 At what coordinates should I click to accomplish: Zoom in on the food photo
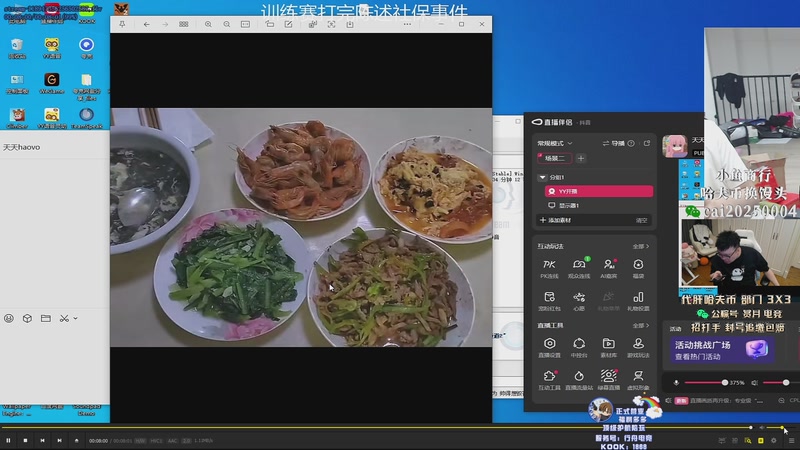(208, 24)
